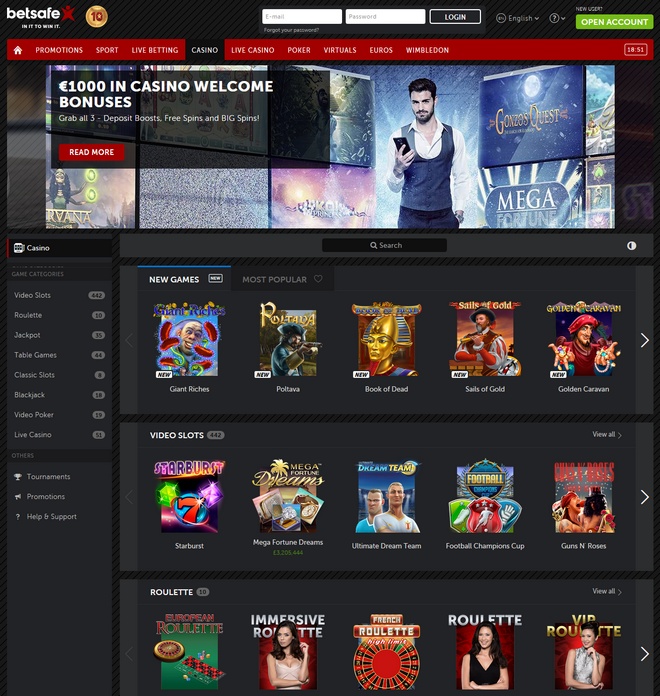Image resolution: width=660 pixels, height=696 pixels.
Task: Open Live Casino in the top navigation
Action: [253, 50]
